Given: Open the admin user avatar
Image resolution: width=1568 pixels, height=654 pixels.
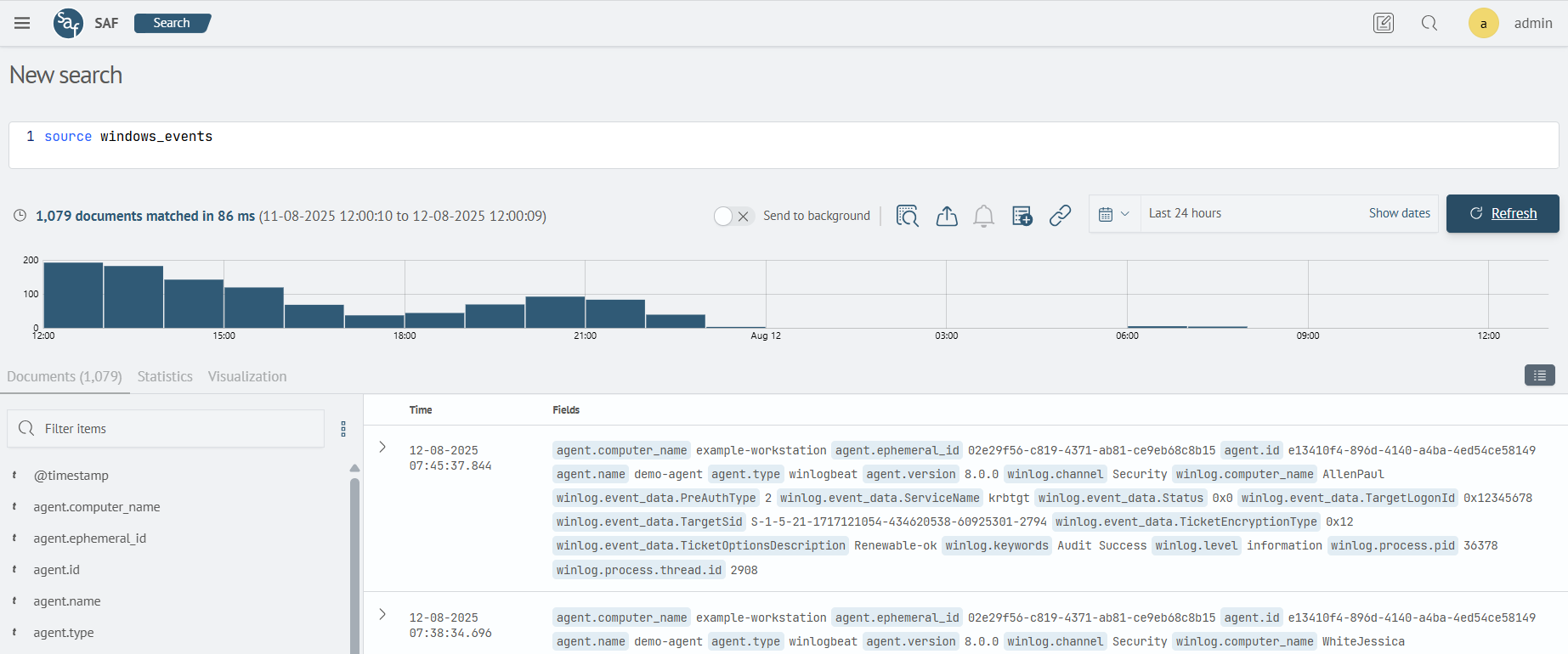Looking at the screenshot, I should 1484,23.
